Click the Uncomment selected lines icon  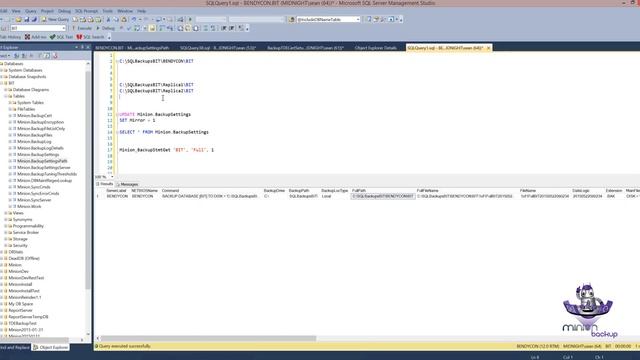[213, 28]
